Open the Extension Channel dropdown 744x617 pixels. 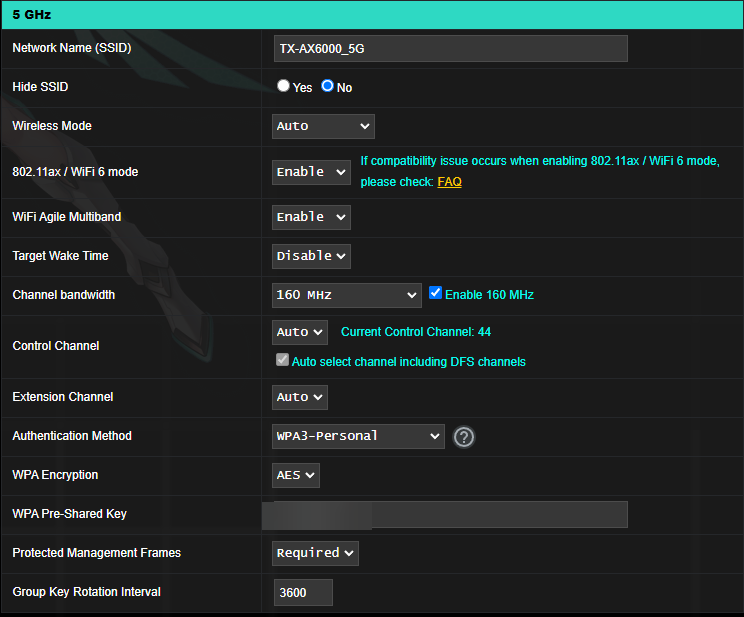coord(299,397)
